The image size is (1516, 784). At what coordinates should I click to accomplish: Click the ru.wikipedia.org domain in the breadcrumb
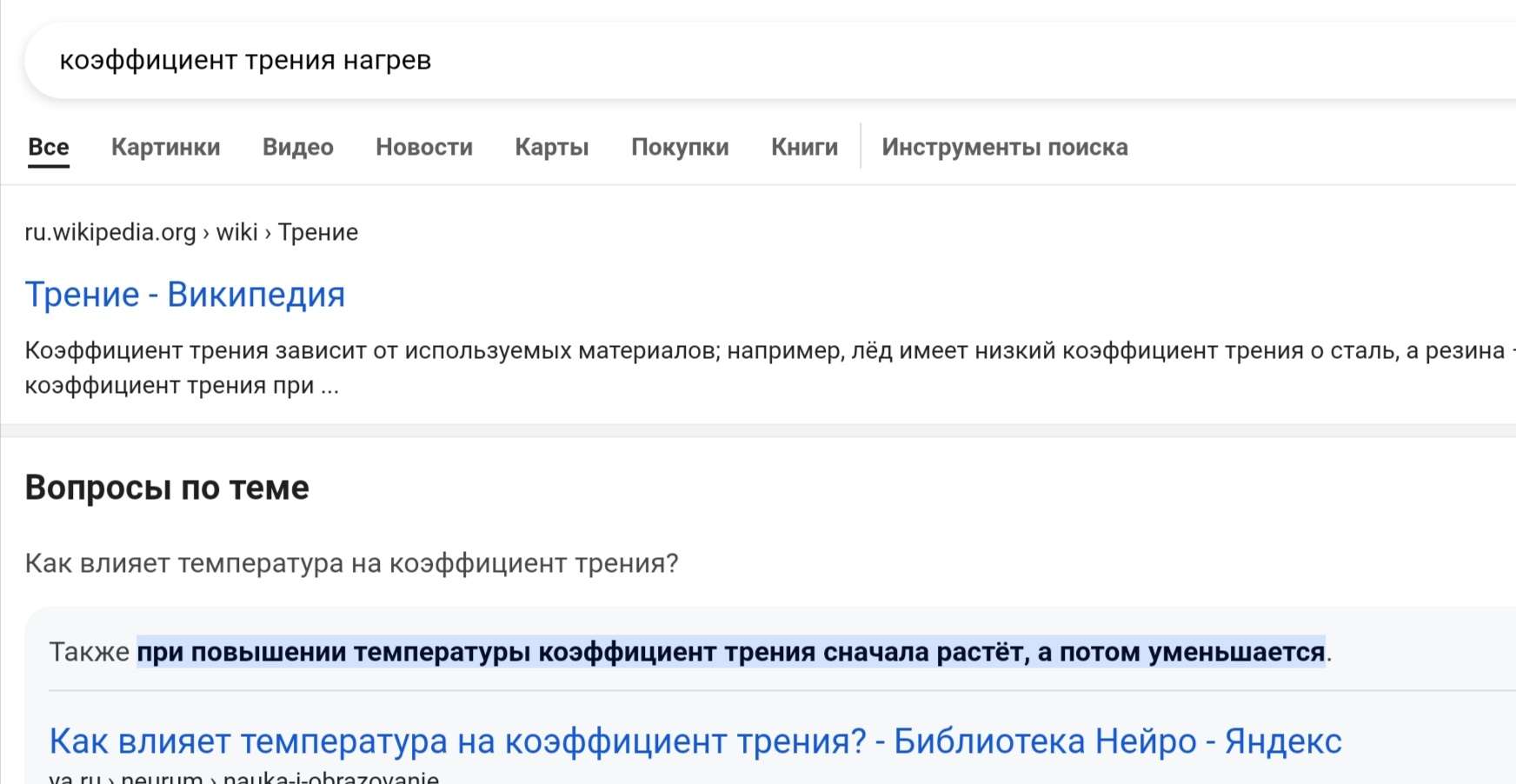(x=110, y=232)
